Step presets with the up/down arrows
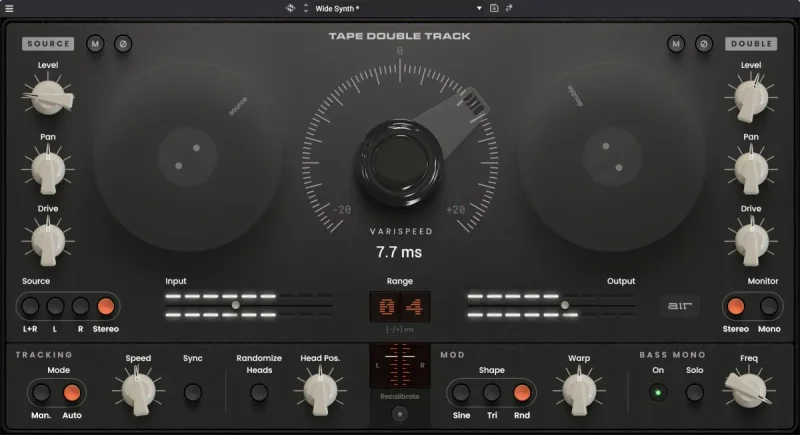The height and width of the screenshot is (435, 800). pyautogui.click(x=306, y=8)
